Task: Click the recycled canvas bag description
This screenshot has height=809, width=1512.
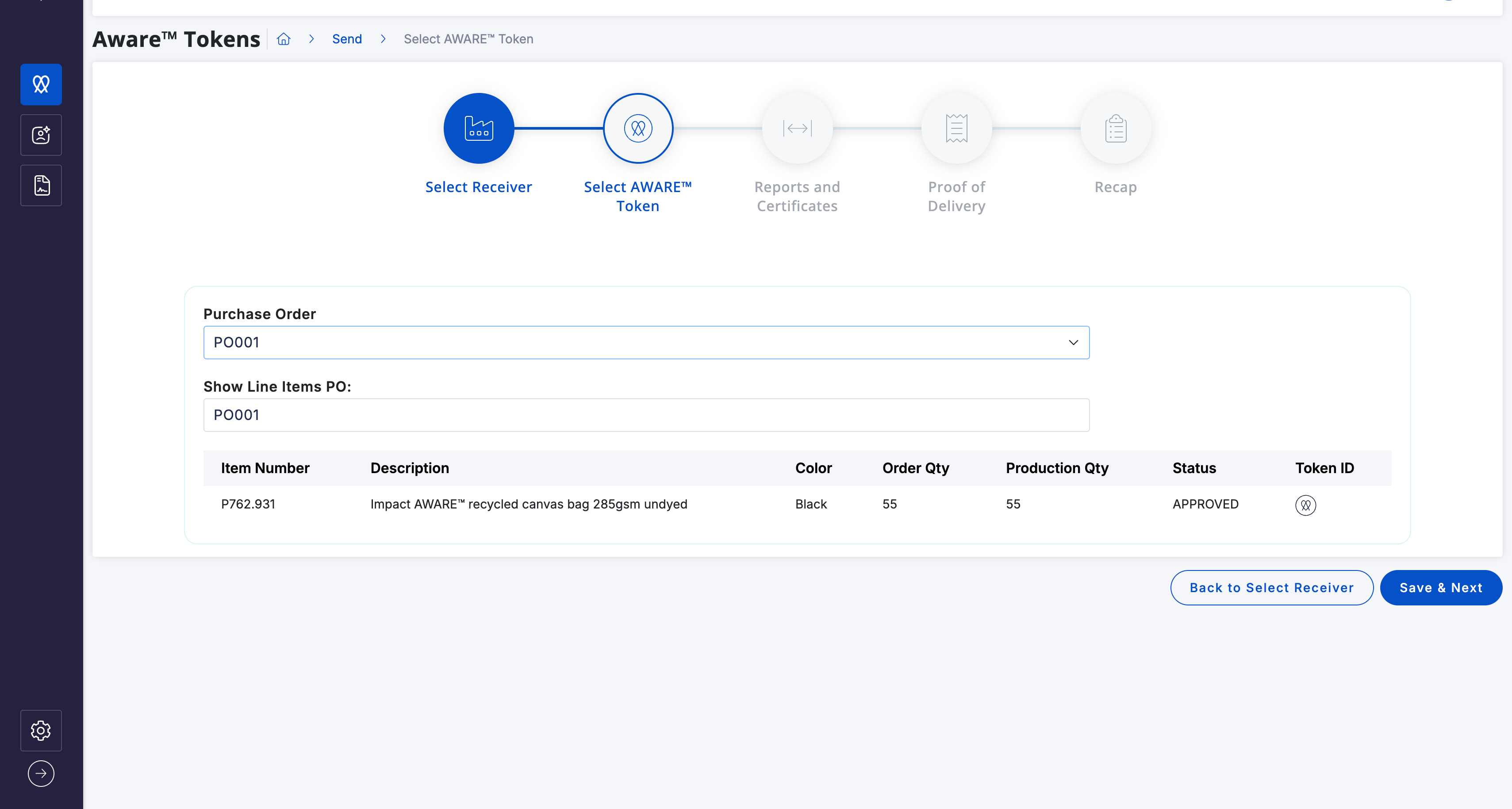Action: 529,505
